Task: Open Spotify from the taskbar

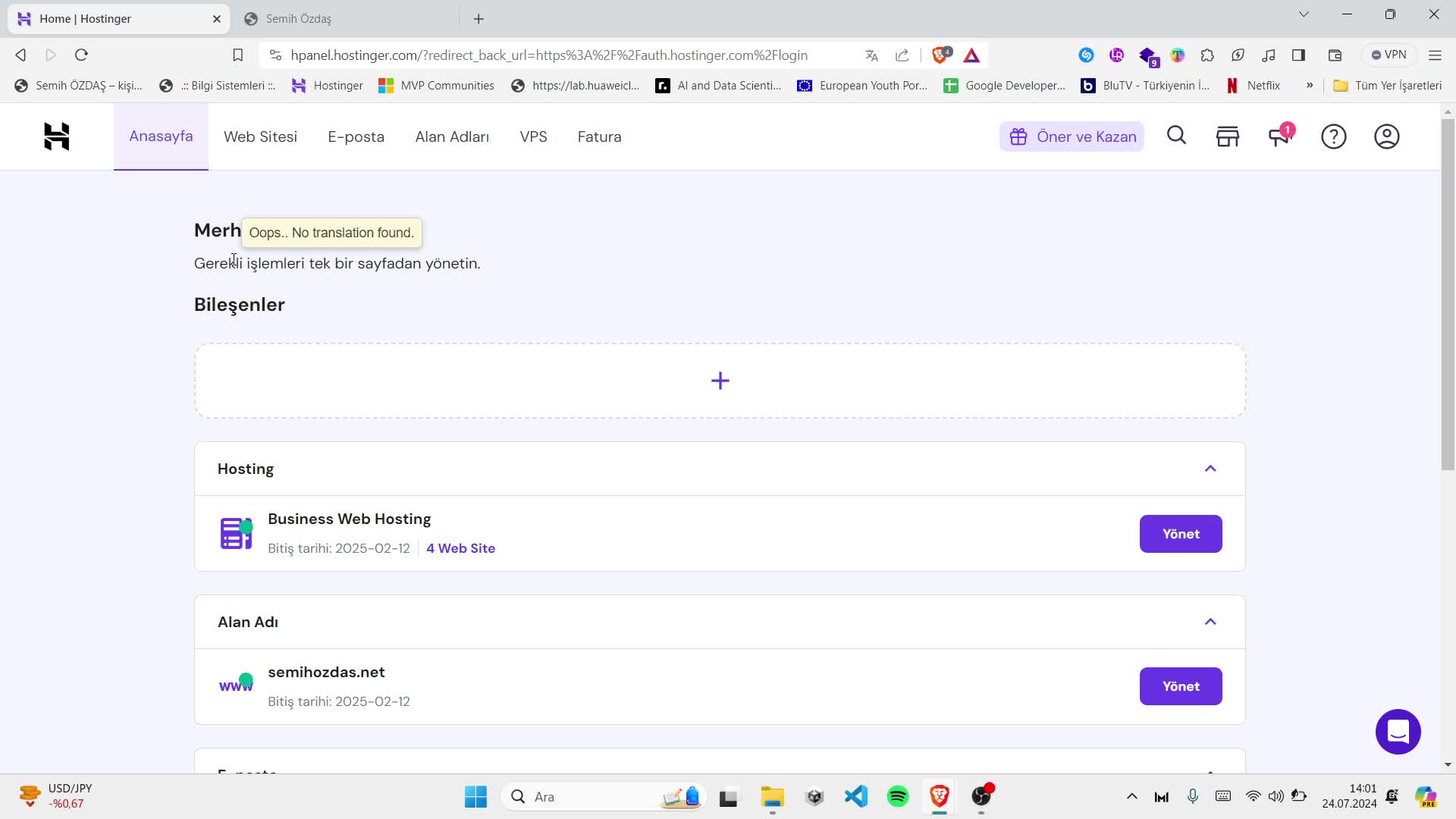Action: (x=898, y=796)
